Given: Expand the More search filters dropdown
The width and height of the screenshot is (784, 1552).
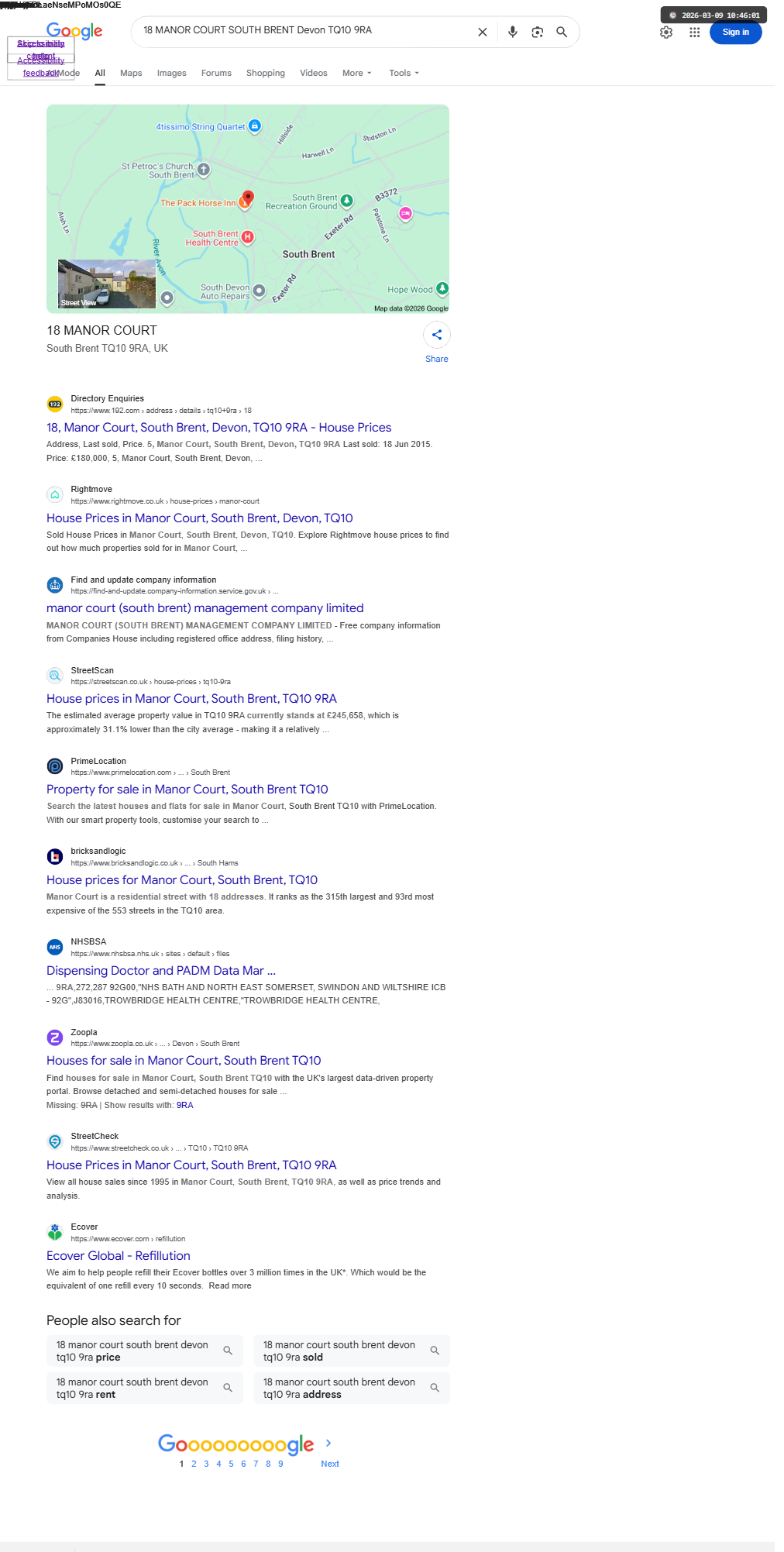Looking at the screenshot, I should point(357,73).
